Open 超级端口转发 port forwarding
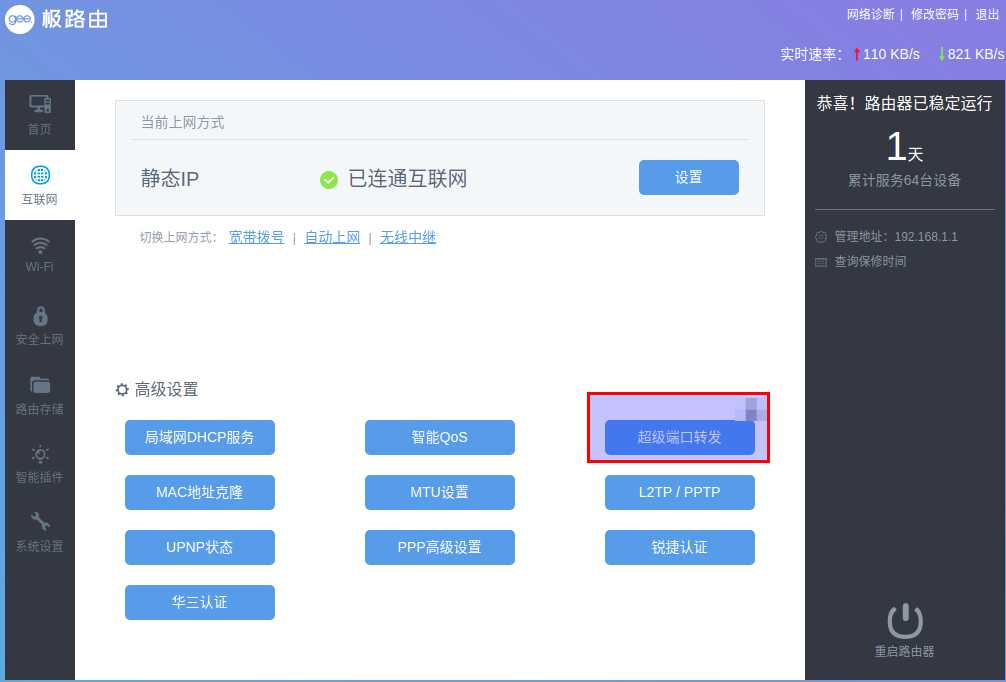Viewport: 1006px width, 682px height. point(679,437)
